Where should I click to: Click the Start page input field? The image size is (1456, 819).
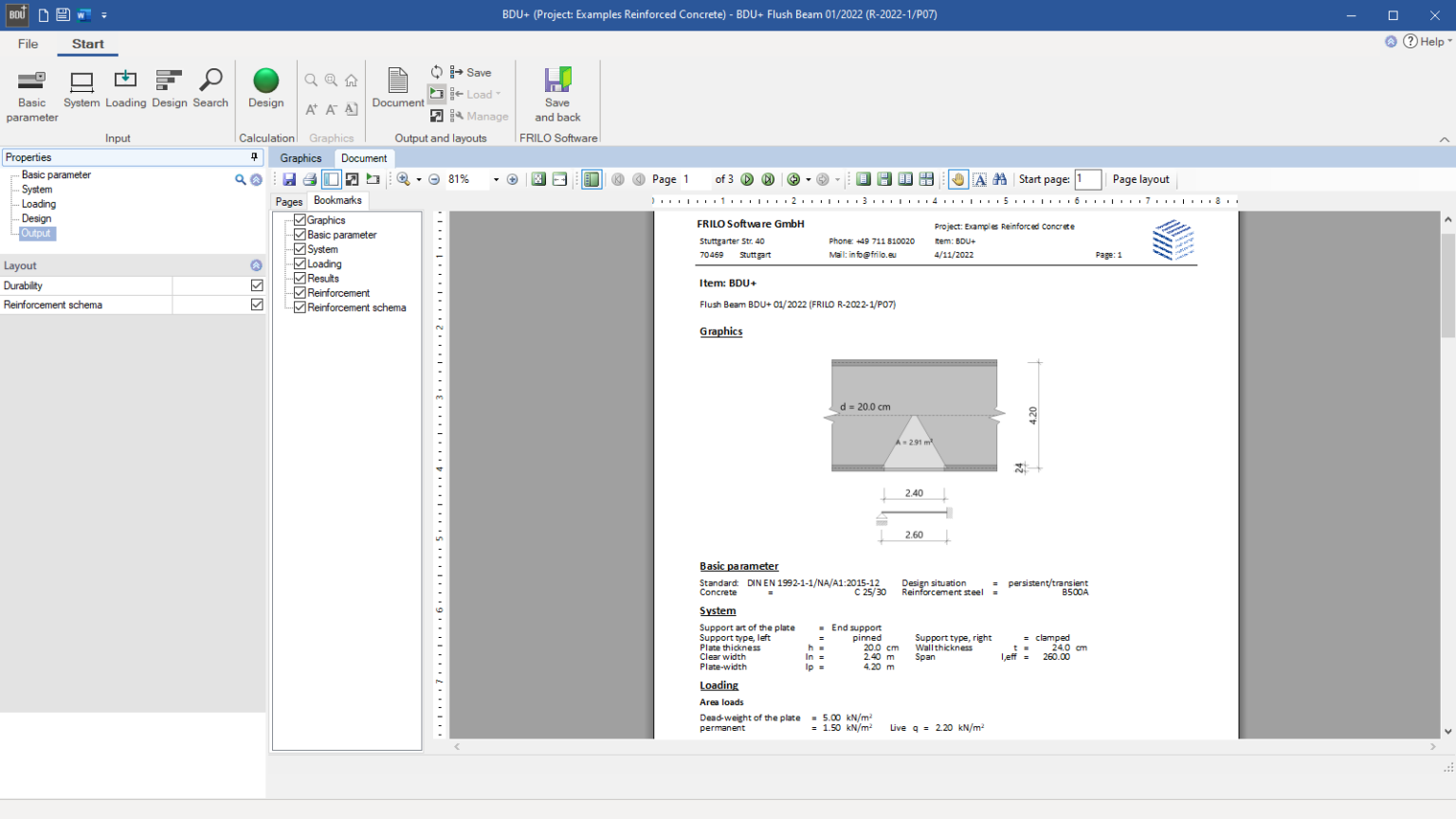click(x=1087, y=179)
